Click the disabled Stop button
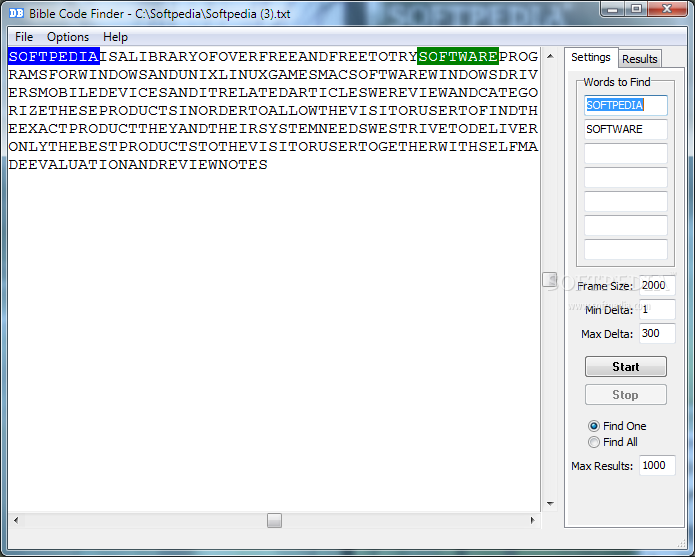 click(625, 394)
